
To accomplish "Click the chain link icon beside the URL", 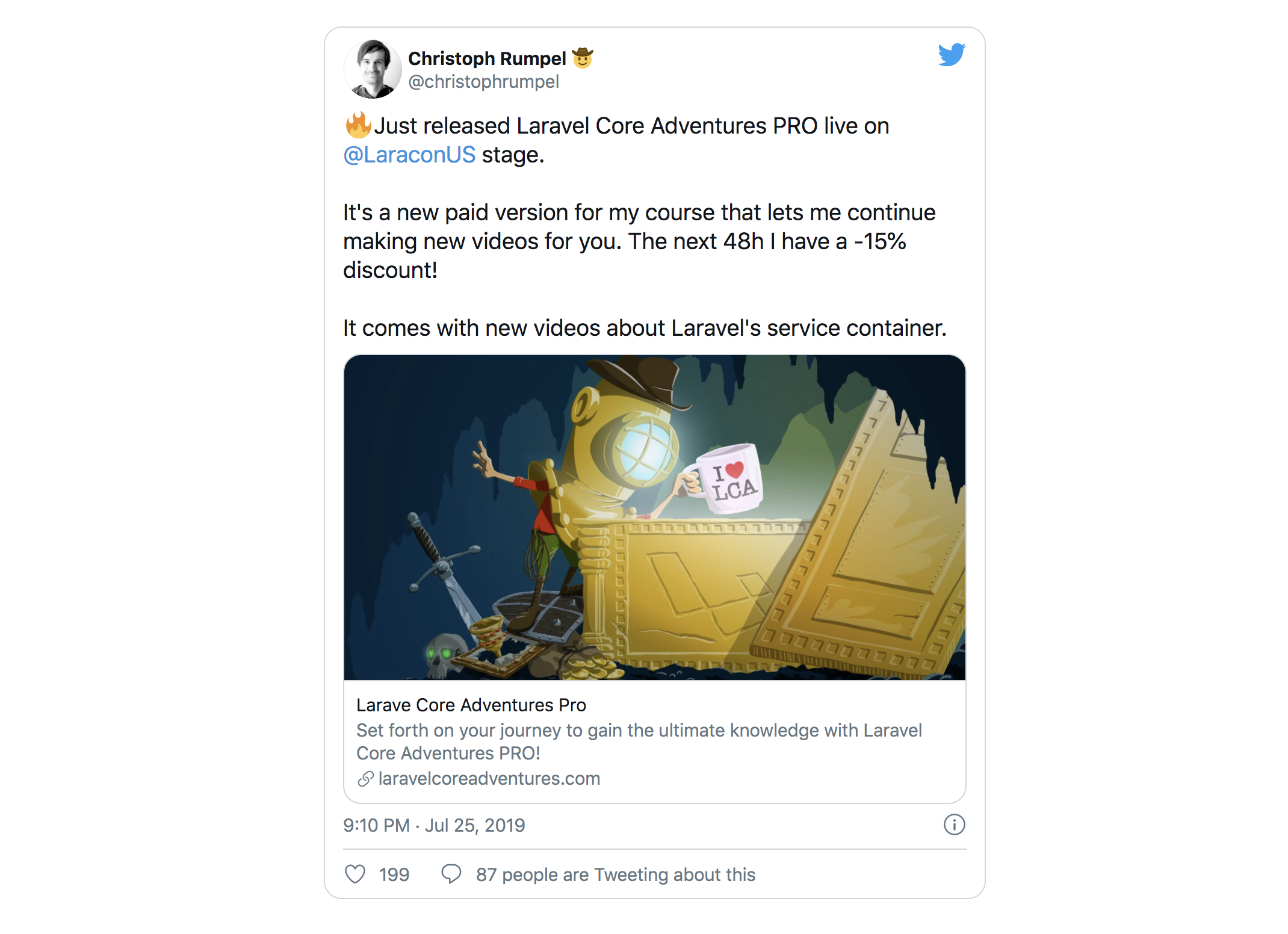I will click(x=365, y=779).
